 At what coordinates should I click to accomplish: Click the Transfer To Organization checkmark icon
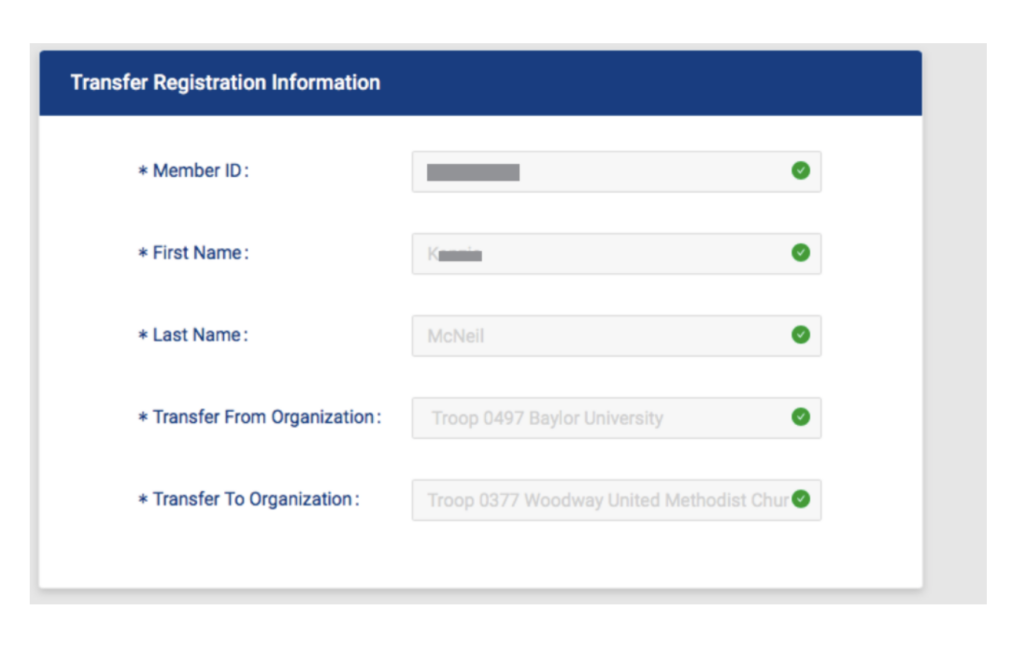coord(800,499)
